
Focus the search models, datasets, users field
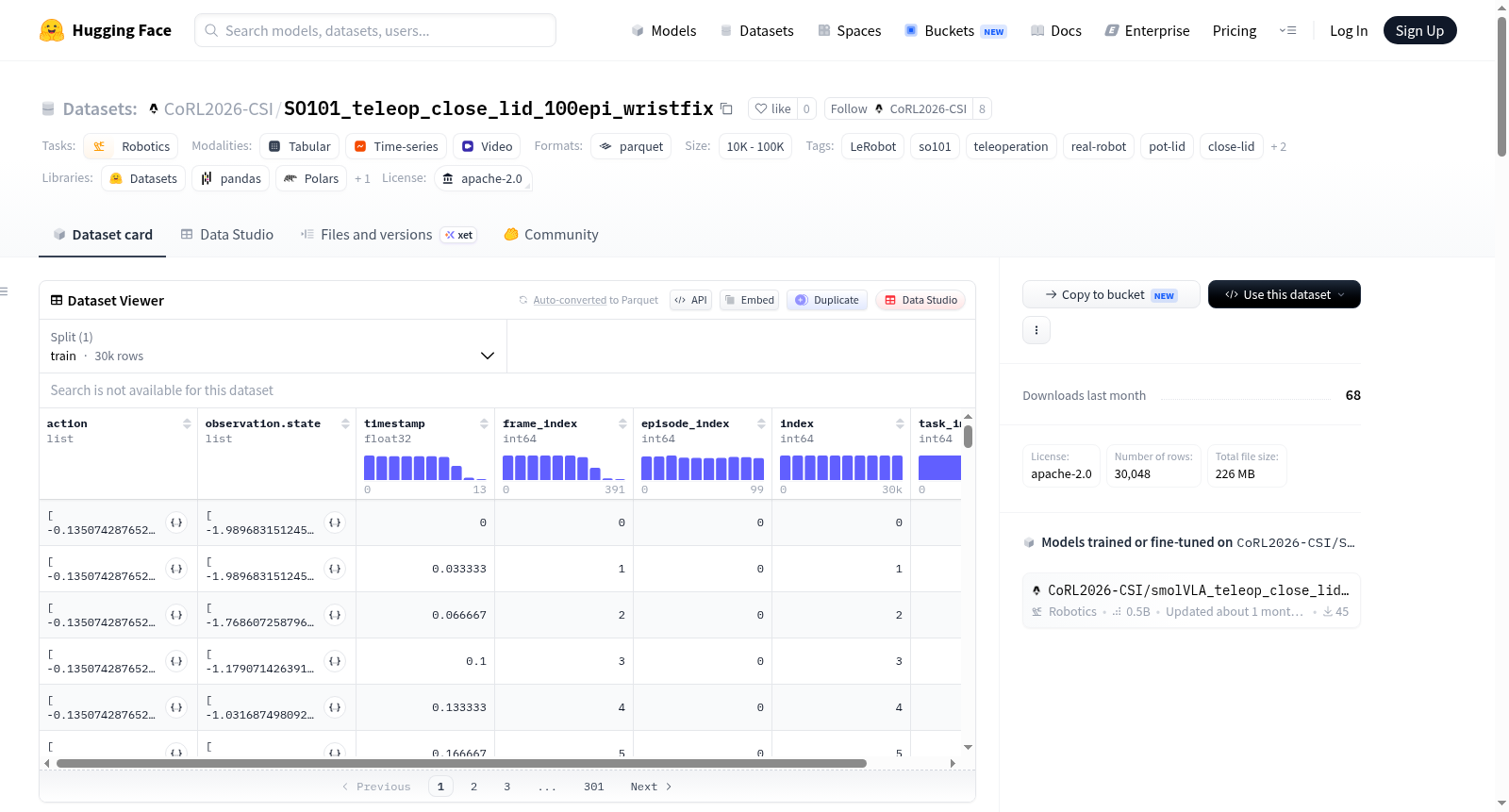375,30
